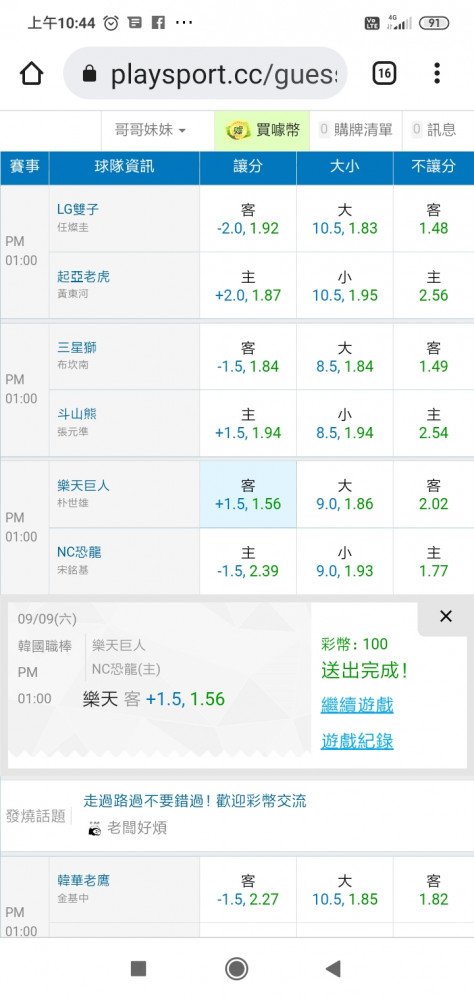Open the 購牌清單 tab
The image size is (474, 1000).
[355, 131]
